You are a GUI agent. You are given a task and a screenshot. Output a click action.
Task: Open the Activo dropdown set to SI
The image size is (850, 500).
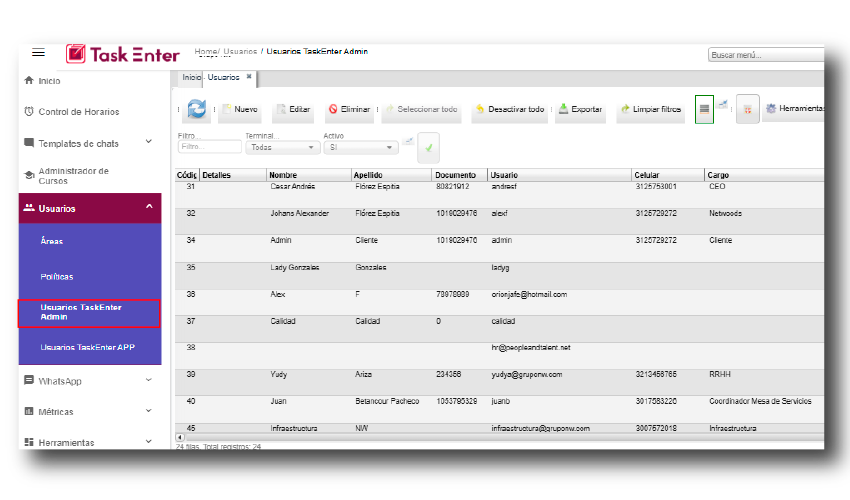[x=361, y=147]
